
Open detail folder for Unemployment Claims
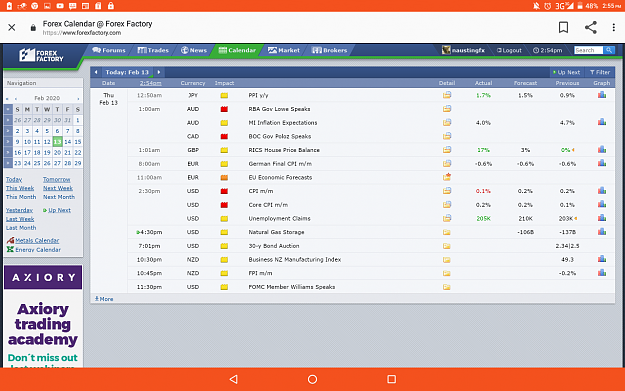[x=446, y=218]
